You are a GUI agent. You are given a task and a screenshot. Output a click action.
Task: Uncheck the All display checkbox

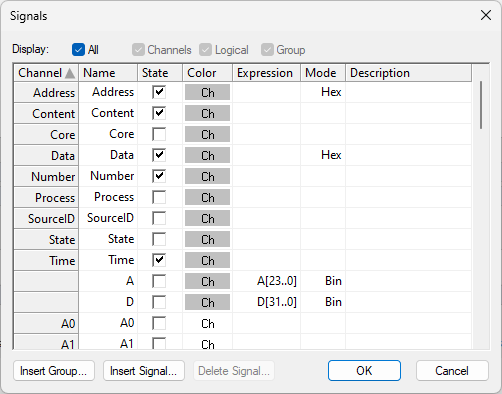pyautogui.click(x=78, y=50)
